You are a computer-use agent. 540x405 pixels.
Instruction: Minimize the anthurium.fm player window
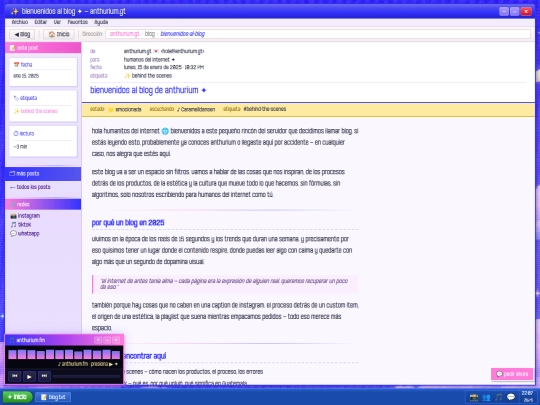(x=107, y=340)
